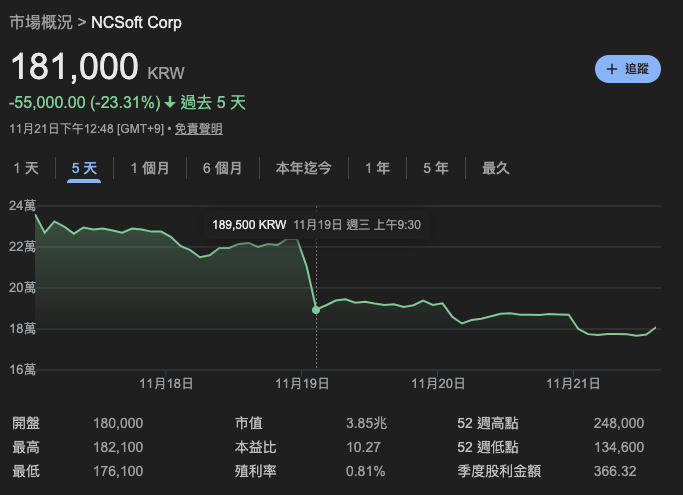Click the NCSoft Corp title
683x495 pixels.
pyautogui.click(x=136, y=22)
